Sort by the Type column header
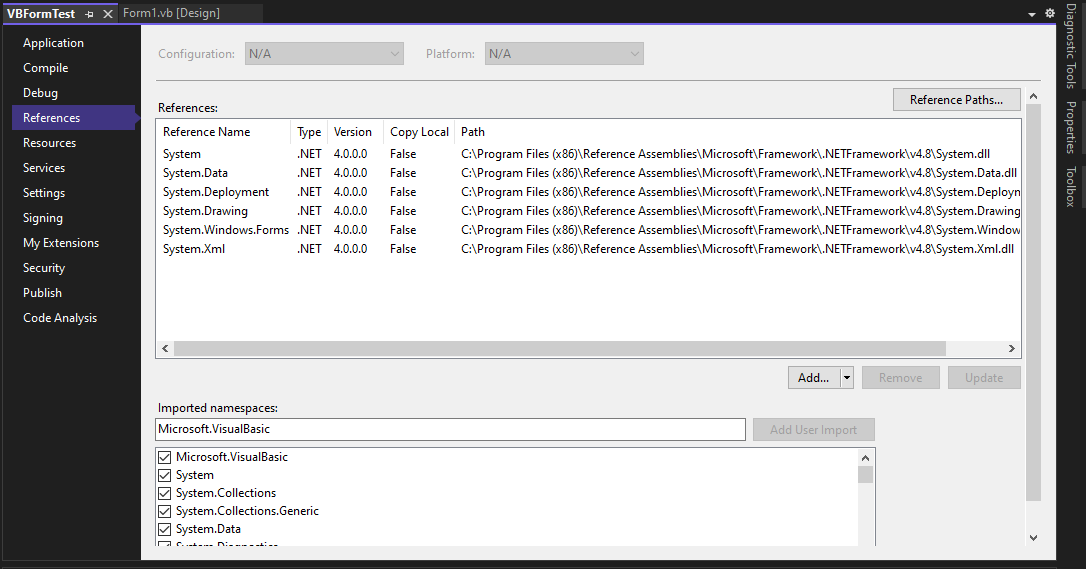The width and height of the screenshot is (1086, 569). point(309,132)
